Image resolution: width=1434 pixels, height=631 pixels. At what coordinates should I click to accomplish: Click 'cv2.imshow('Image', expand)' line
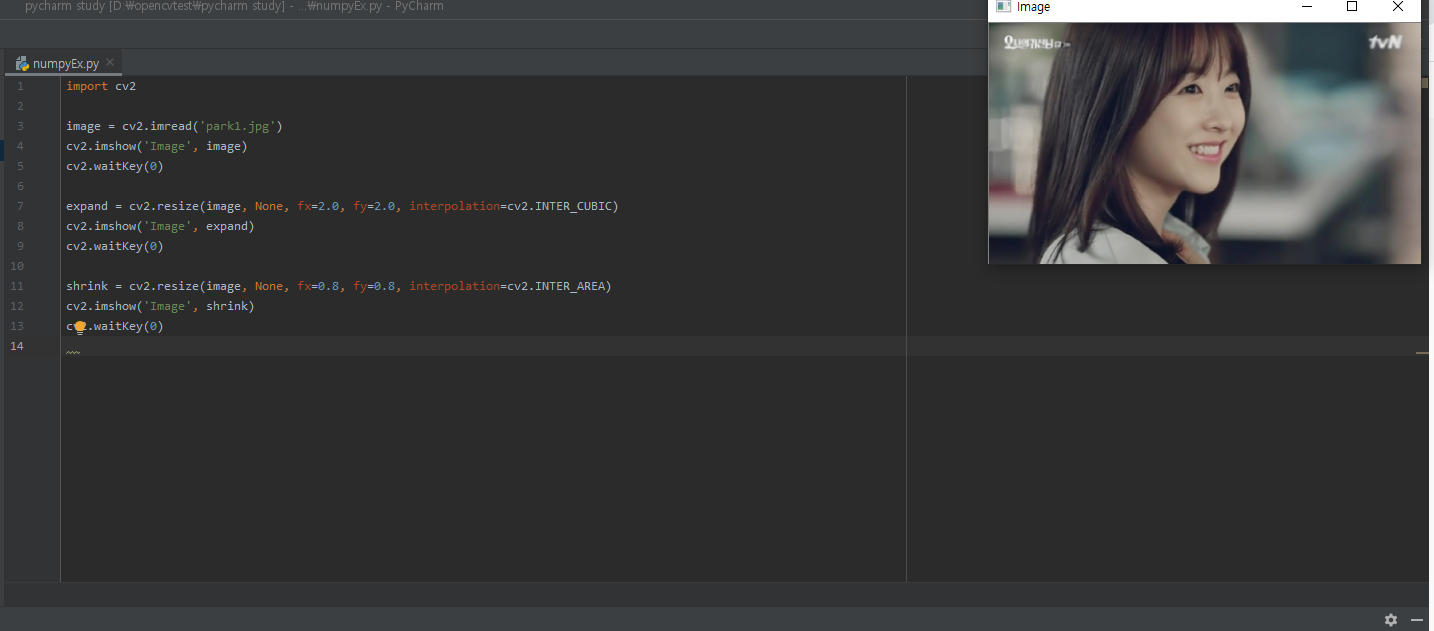160,226
